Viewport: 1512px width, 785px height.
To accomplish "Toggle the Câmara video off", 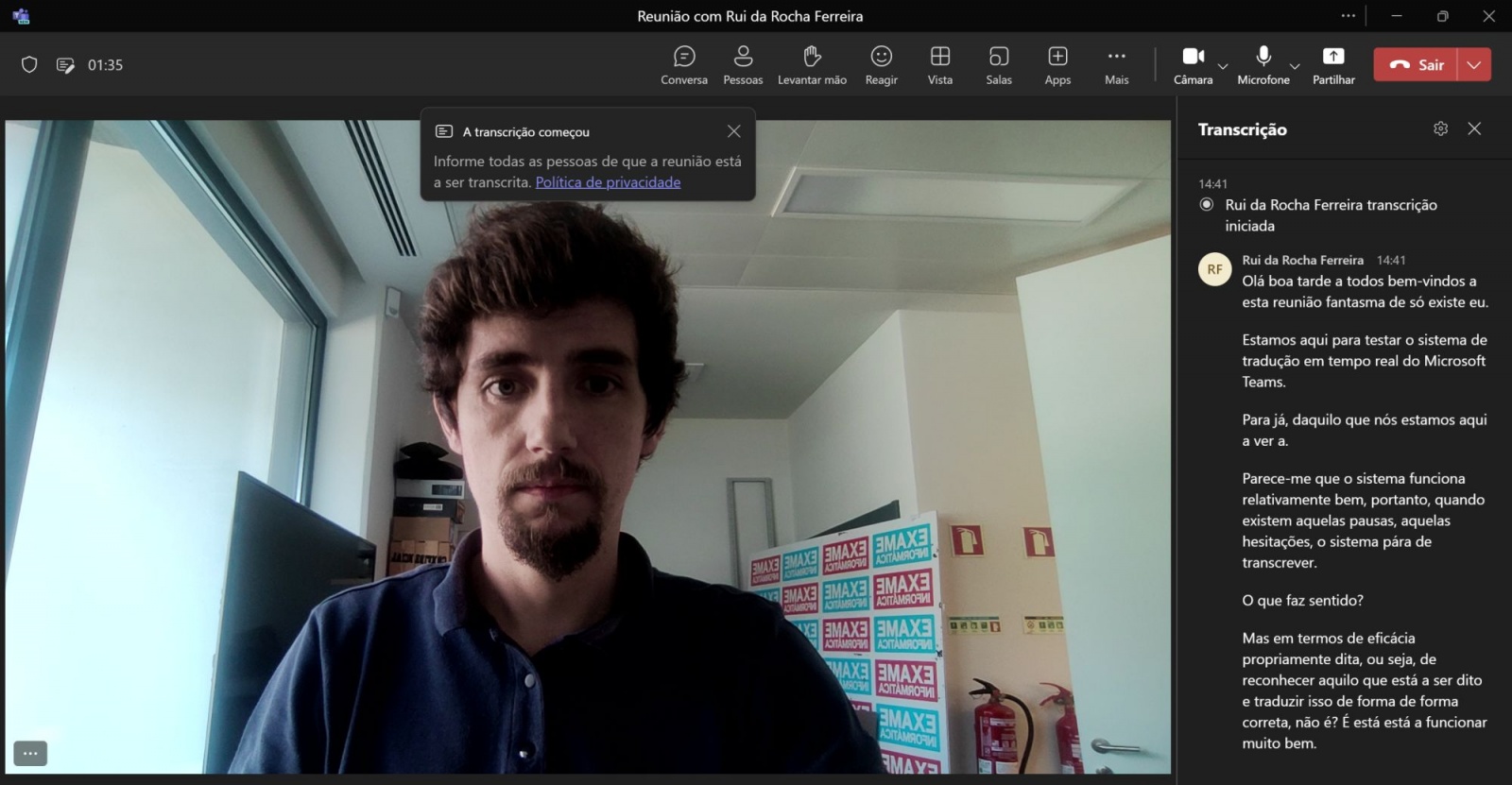I will click(x=1193, y=65).
